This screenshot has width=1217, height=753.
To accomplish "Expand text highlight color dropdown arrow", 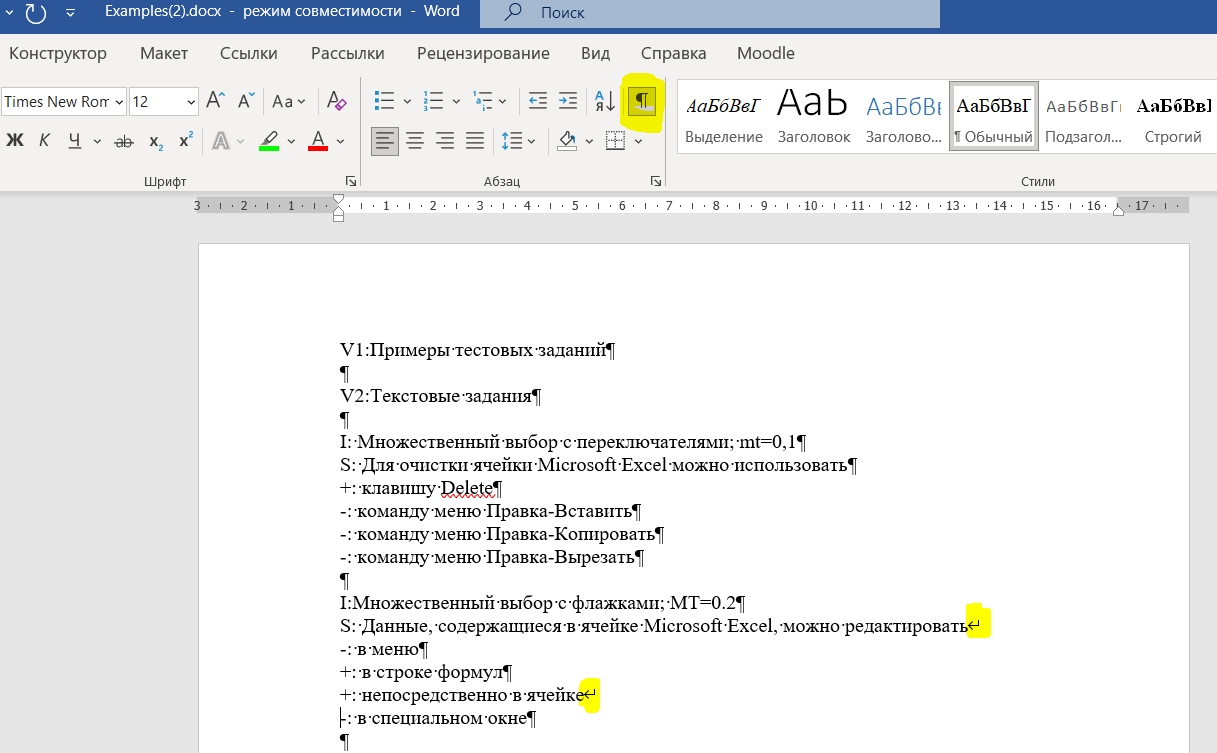I will point(291,141).
